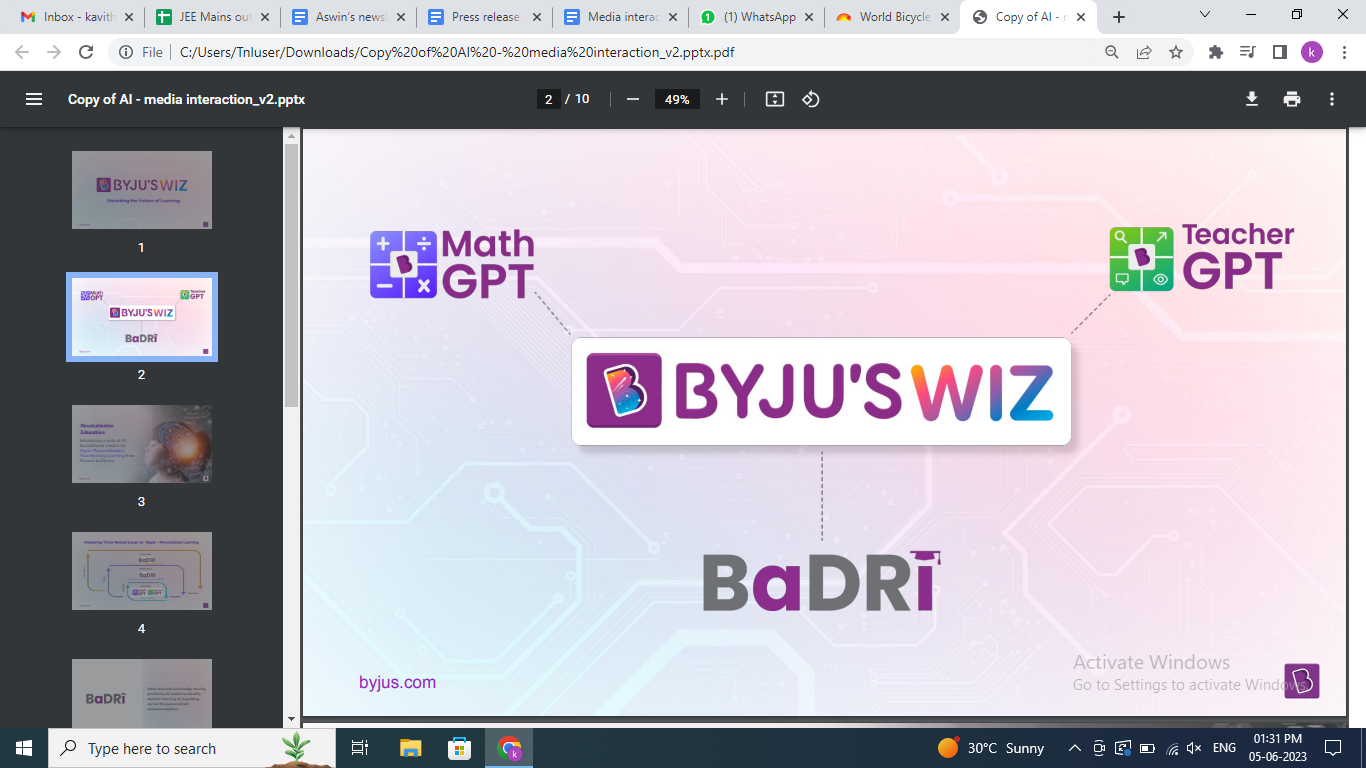Print the PDF document
Viewport: 1366px width, 768px height.
click(1292, 99)
